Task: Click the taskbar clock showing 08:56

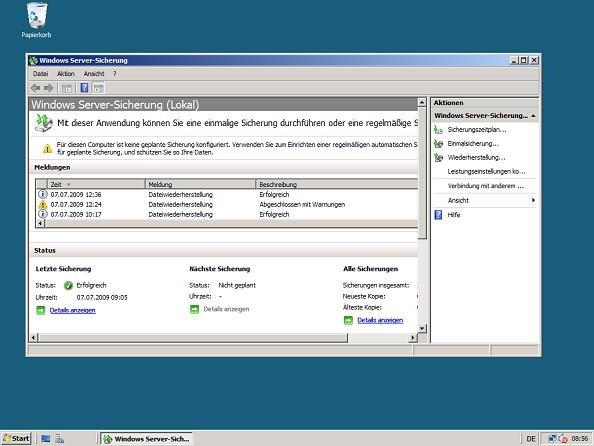Action: (580, 439)
